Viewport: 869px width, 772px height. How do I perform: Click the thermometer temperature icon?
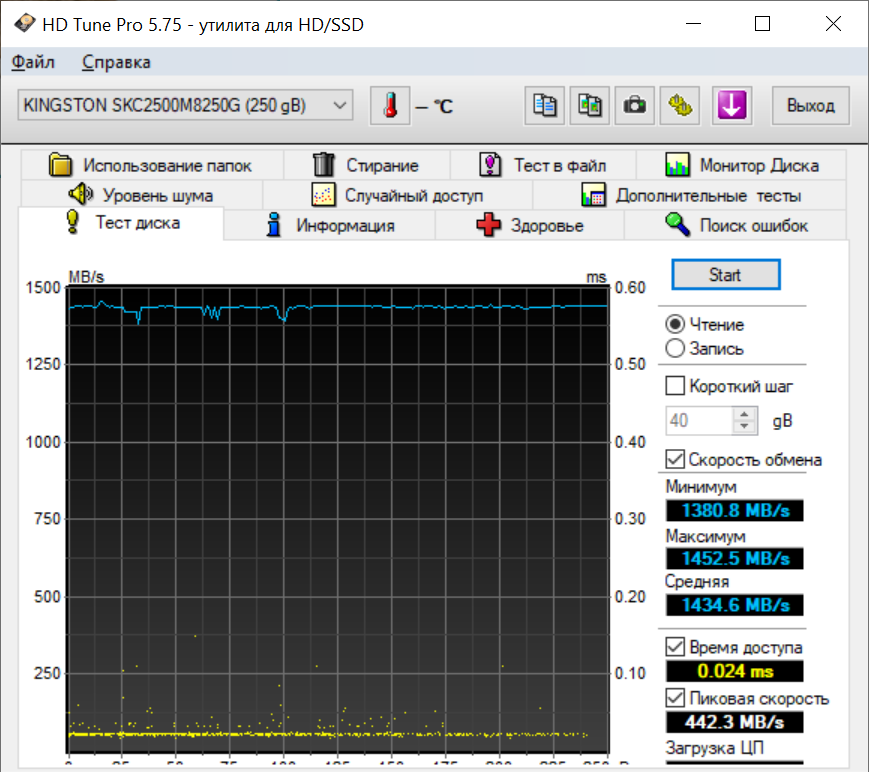pyautogui.click(x=390, y=105)
